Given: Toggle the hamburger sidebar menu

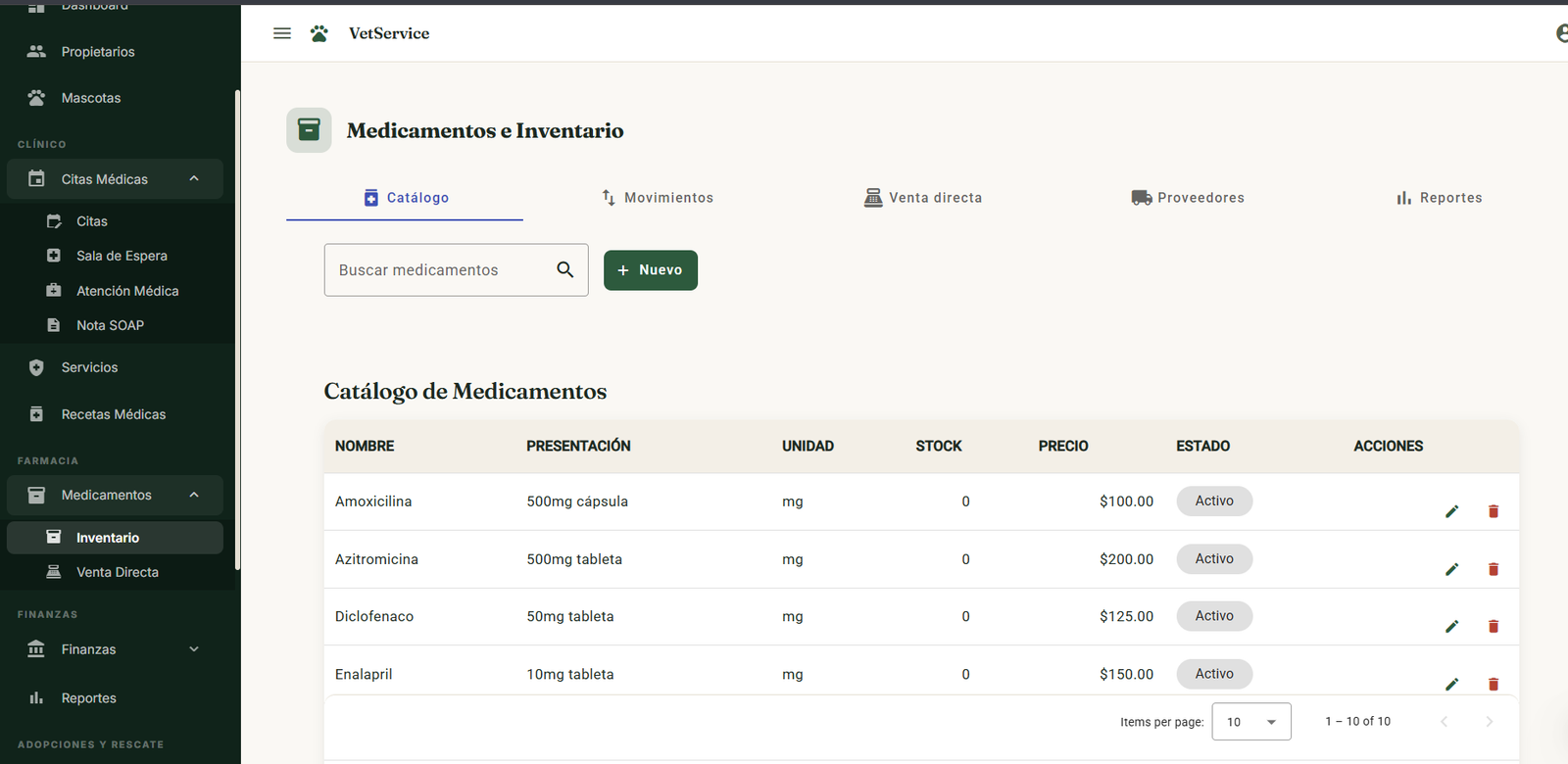Looking at the screenshot, I should pos(282,33).
